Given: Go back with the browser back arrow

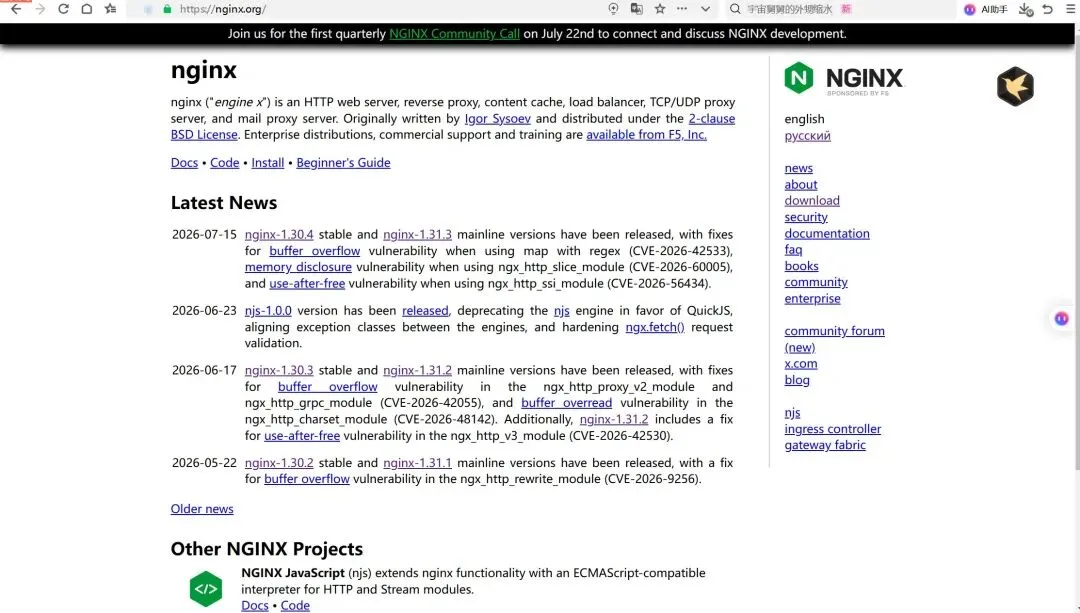Looking at the screenshot, I should coord(16,9).
